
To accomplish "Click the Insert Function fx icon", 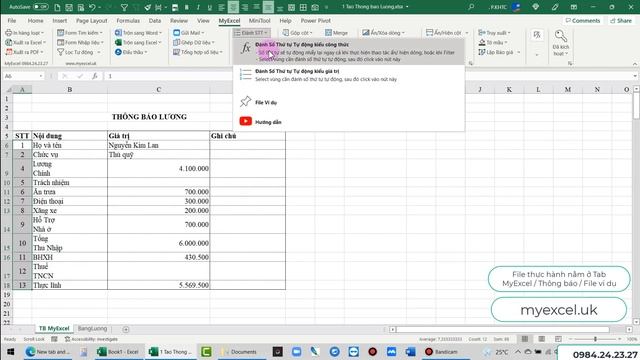I will pyautogui.click(x=94, y=76).
